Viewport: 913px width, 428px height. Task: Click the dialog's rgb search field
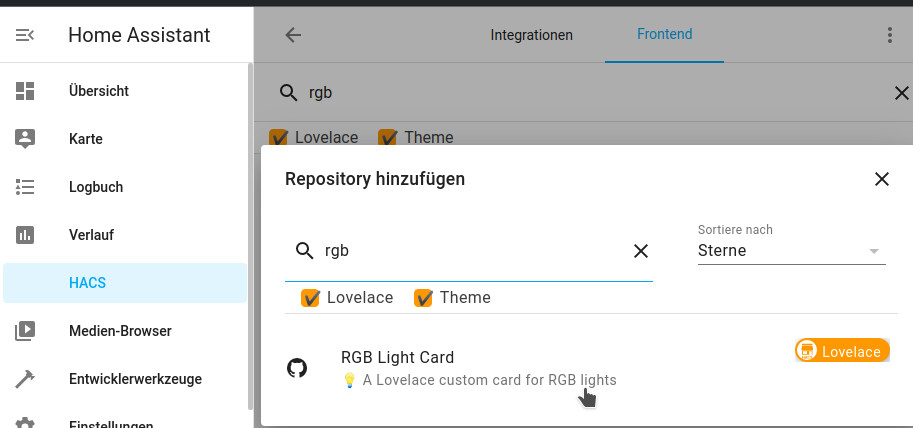[x=469, y=251]
